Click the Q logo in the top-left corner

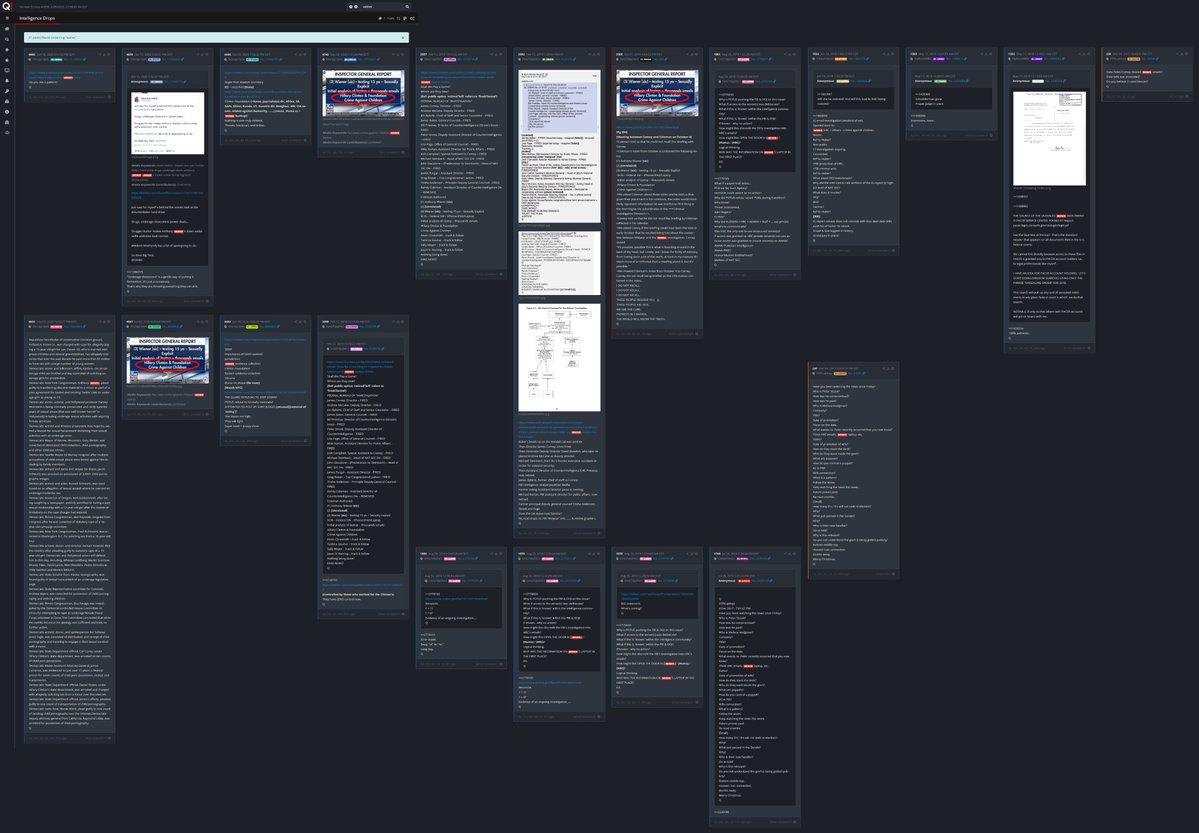7,6
